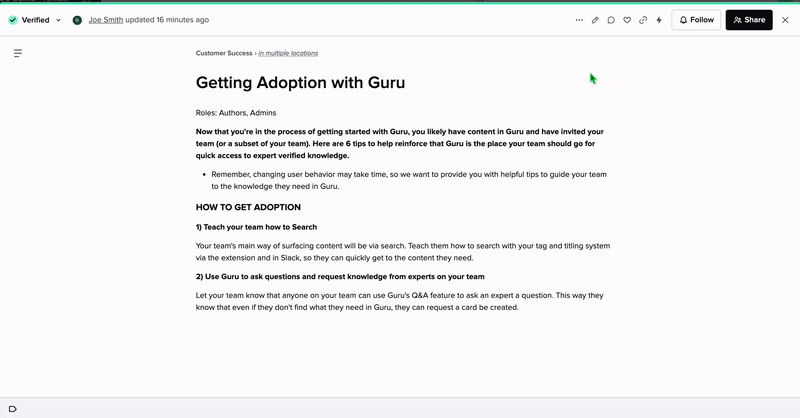Favorite the card with heart icon
The image size is (800, 418).
click(x=627, y=20)
